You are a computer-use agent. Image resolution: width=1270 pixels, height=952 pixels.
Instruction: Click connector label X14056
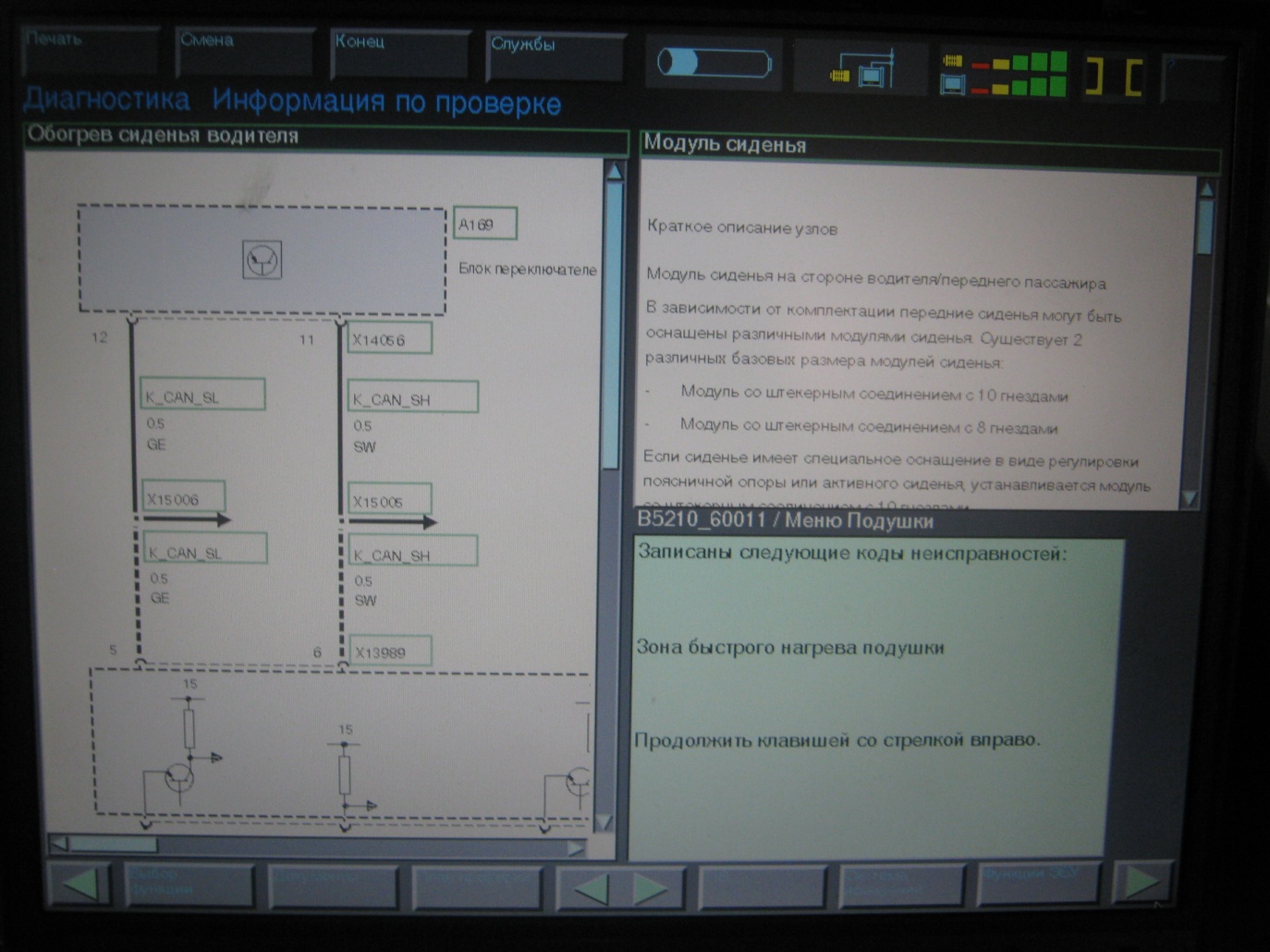pos(389,339)
